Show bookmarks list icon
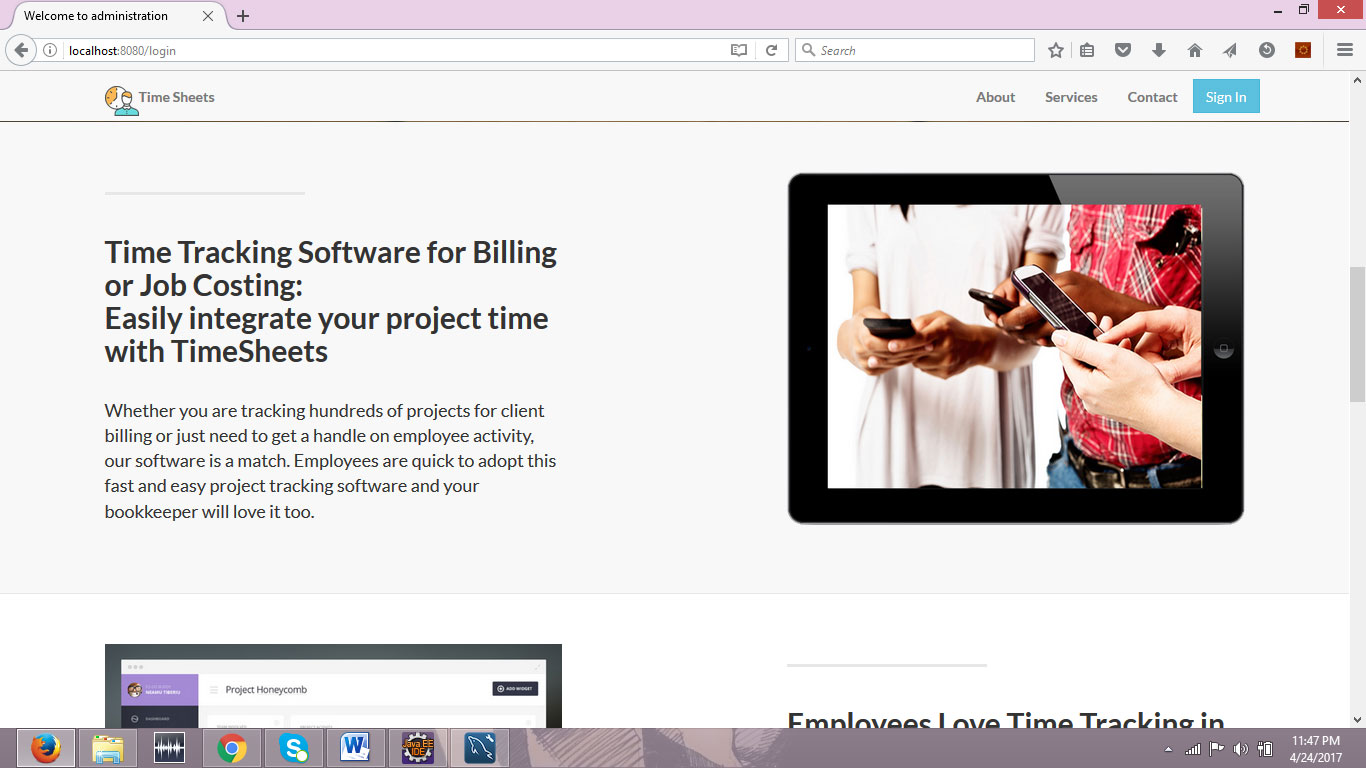 pos(1087,50)
